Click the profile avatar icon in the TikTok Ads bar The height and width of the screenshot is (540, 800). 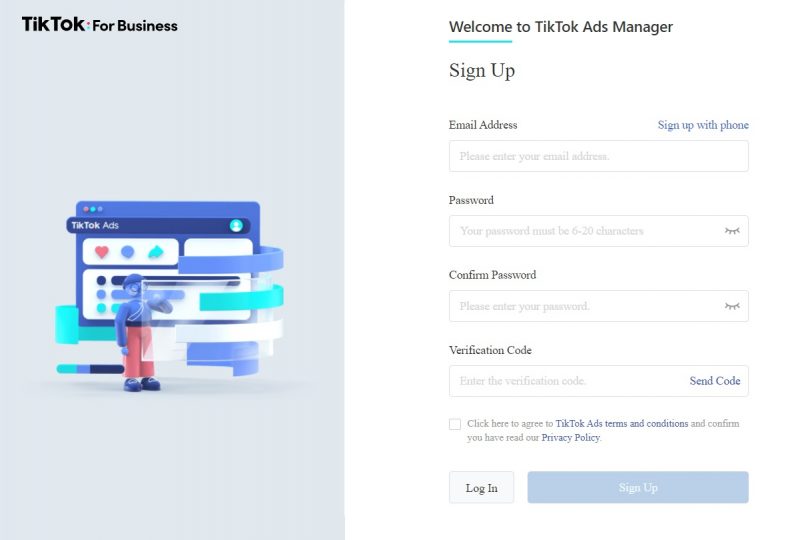tap(236, 225)
